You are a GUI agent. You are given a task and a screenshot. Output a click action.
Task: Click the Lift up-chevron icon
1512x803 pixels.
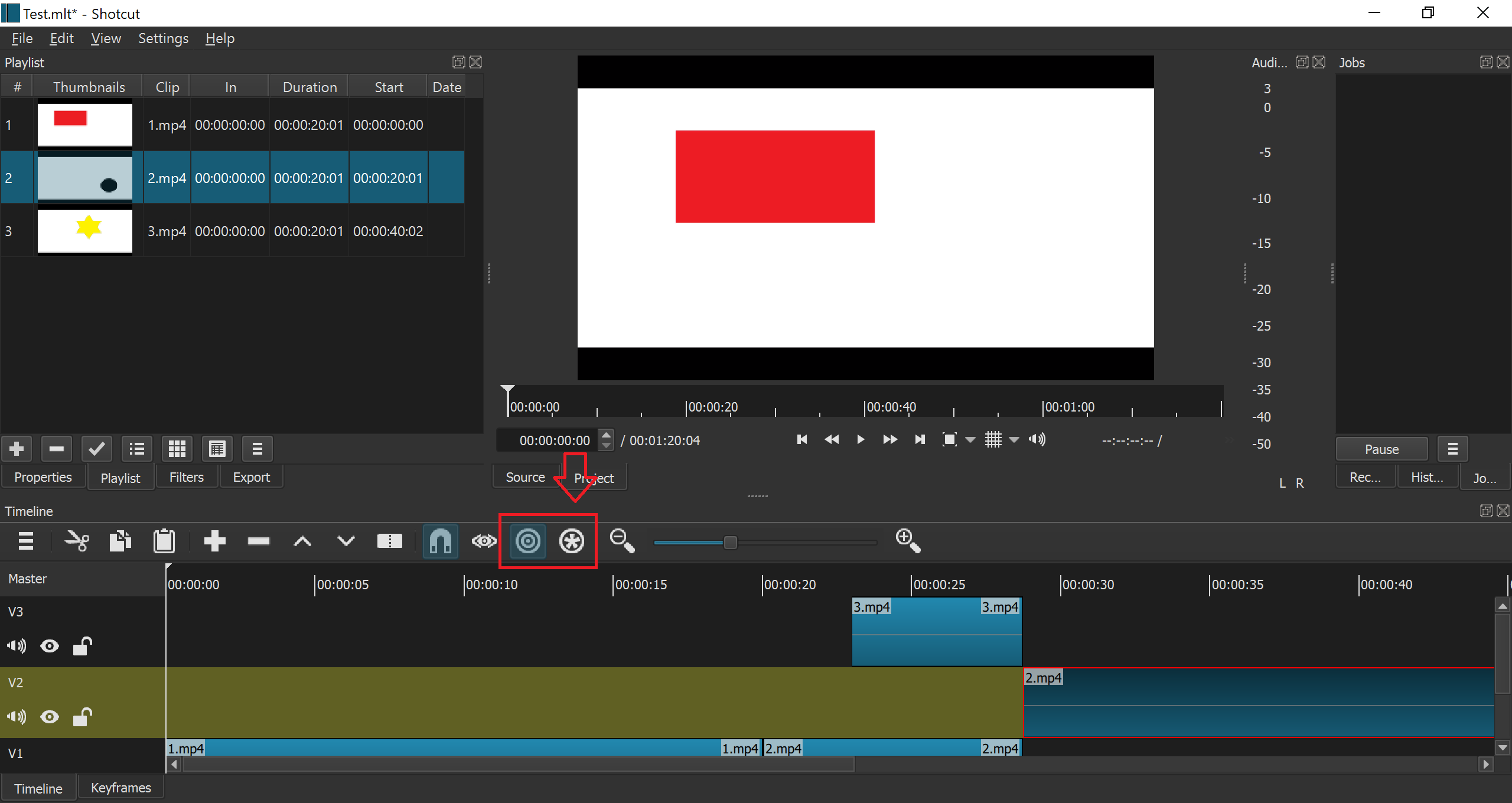tap(302, 541)
